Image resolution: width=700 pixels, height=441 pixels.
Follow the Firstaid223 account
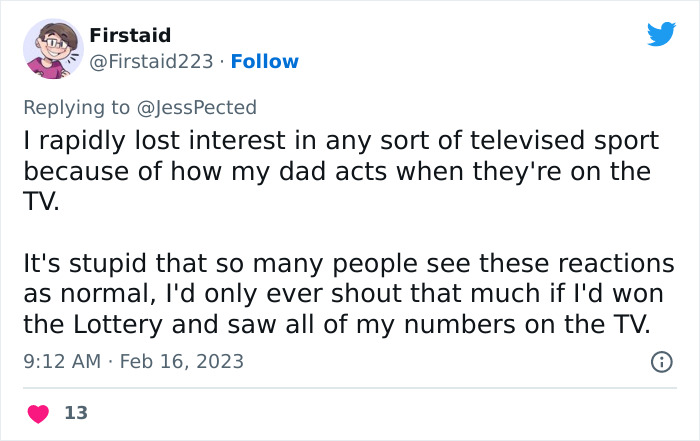264,62
